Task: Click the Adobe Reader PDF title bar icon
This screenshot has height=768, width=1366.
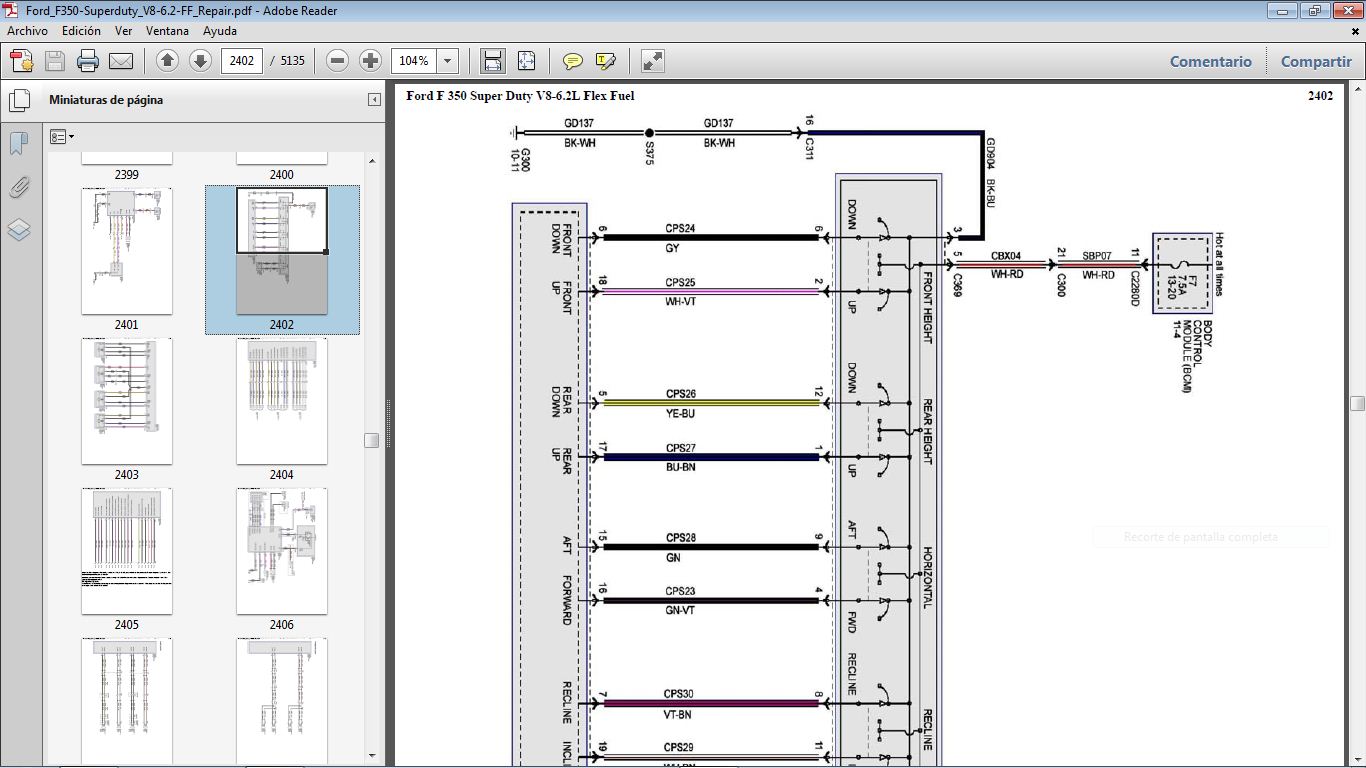Action: (x=12, y=11)
